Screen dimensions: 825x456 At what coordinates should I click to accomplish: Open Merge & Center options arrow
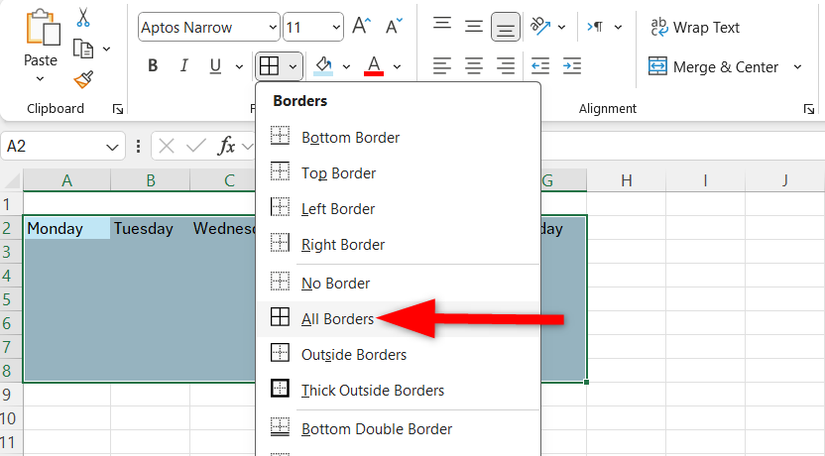[798, 67]
